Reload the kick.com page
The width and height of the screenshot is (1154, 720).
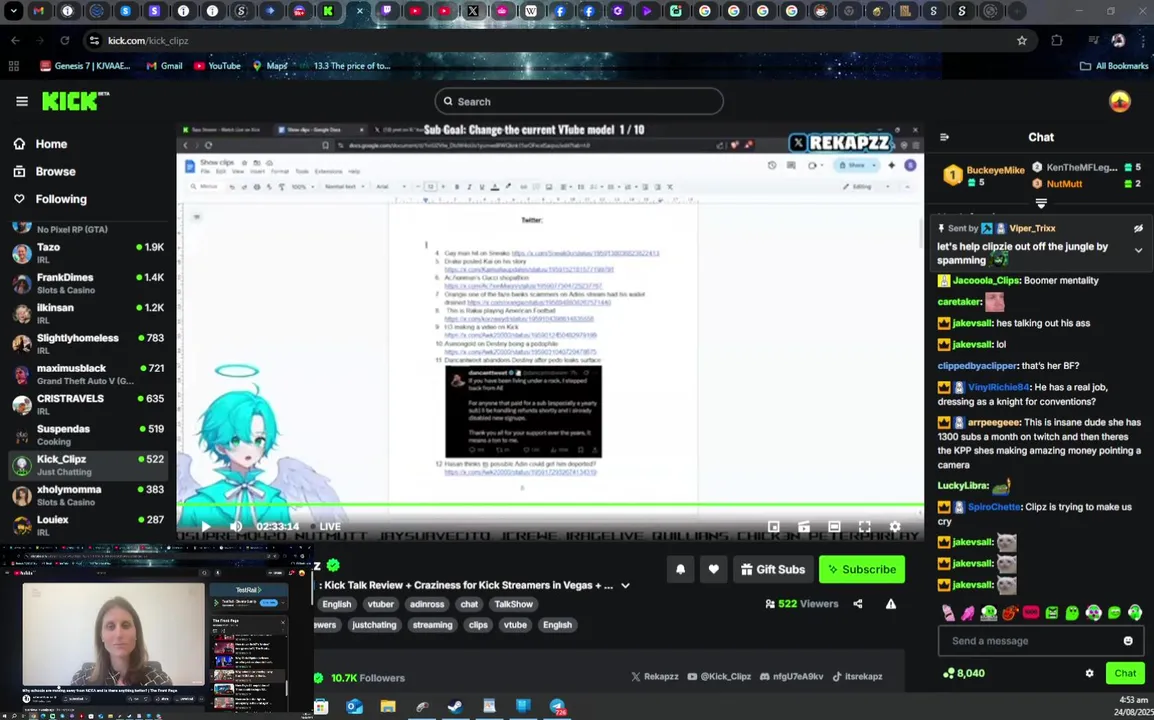pyautogui.click(x=65, y=40)
